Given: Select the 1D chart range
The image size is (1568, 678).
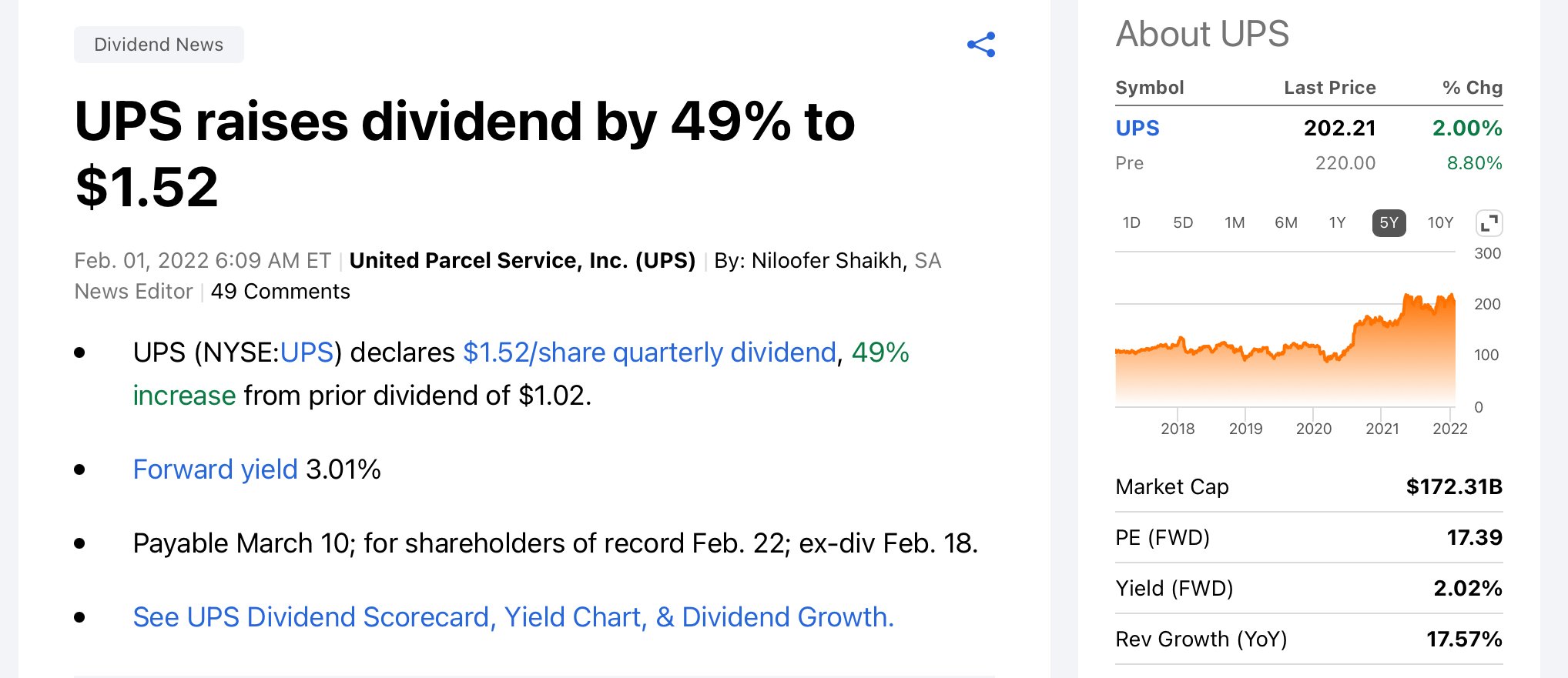Looking at the screenshot, I should coord(1131,223).
